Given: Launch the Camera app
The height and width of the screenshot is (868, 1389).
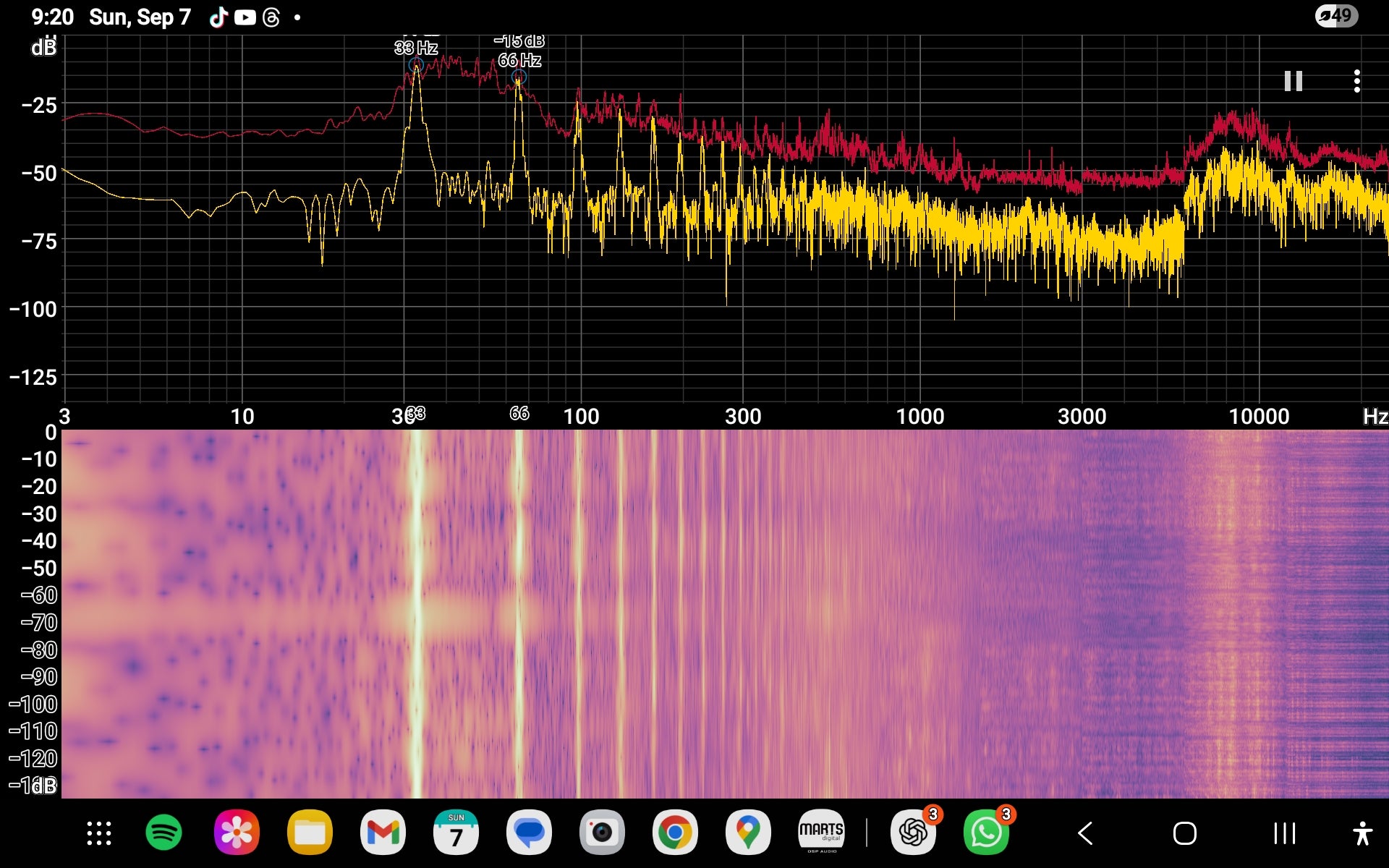Looking at the screenshot, I should 602,833.
